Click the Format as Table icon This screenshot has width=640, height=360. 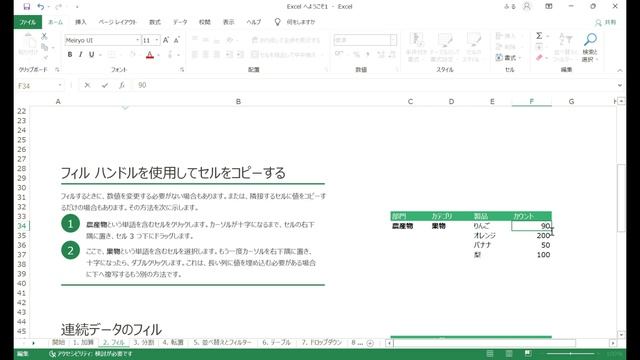tap(444, 40)
